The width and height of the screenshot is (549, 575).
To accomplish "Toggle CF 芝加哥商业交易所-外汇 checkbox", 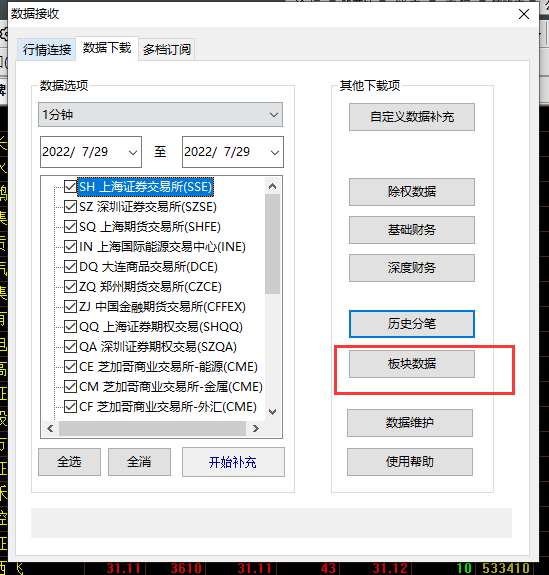I will (x=70, y=406).
